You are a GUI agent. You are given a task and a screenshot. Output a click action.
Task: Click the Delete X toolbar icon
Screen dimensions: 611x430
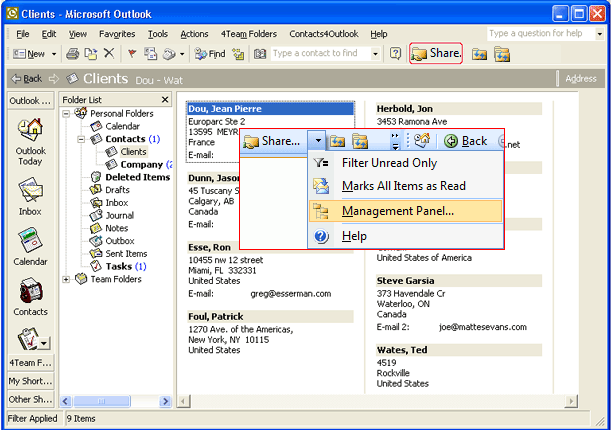[x=109, y=53]
